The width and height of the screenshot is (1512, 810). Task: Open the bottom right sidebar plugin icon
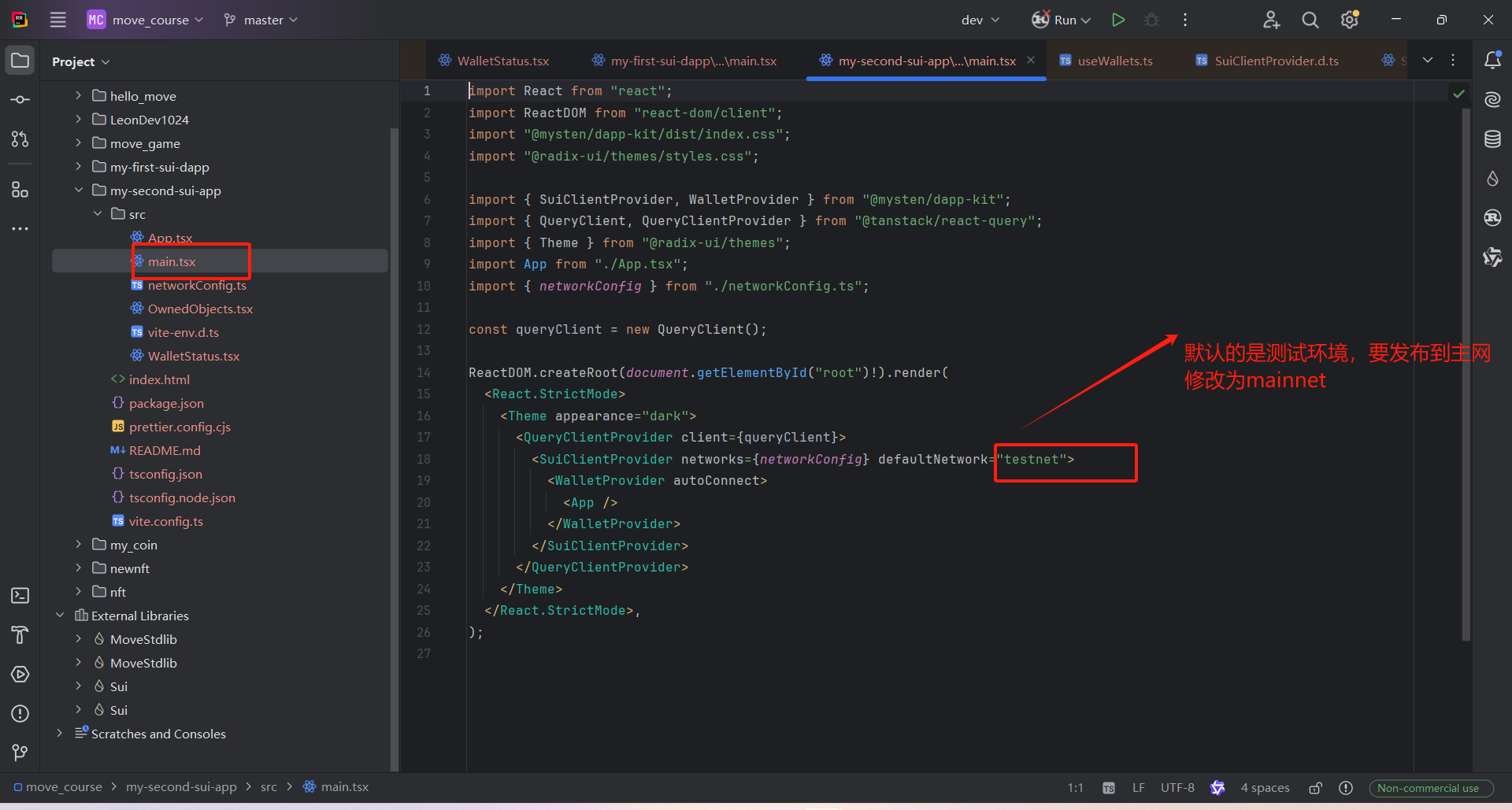(1492, 257)
